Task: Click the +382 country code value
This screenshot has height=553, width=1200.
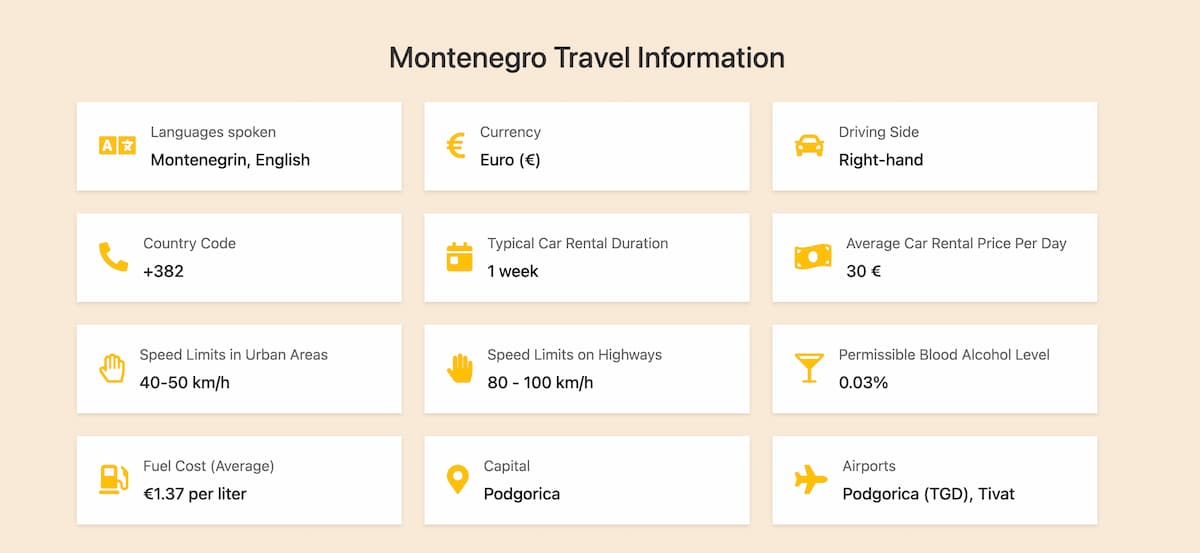Action: pyautogui.click(x=164, y=271)
